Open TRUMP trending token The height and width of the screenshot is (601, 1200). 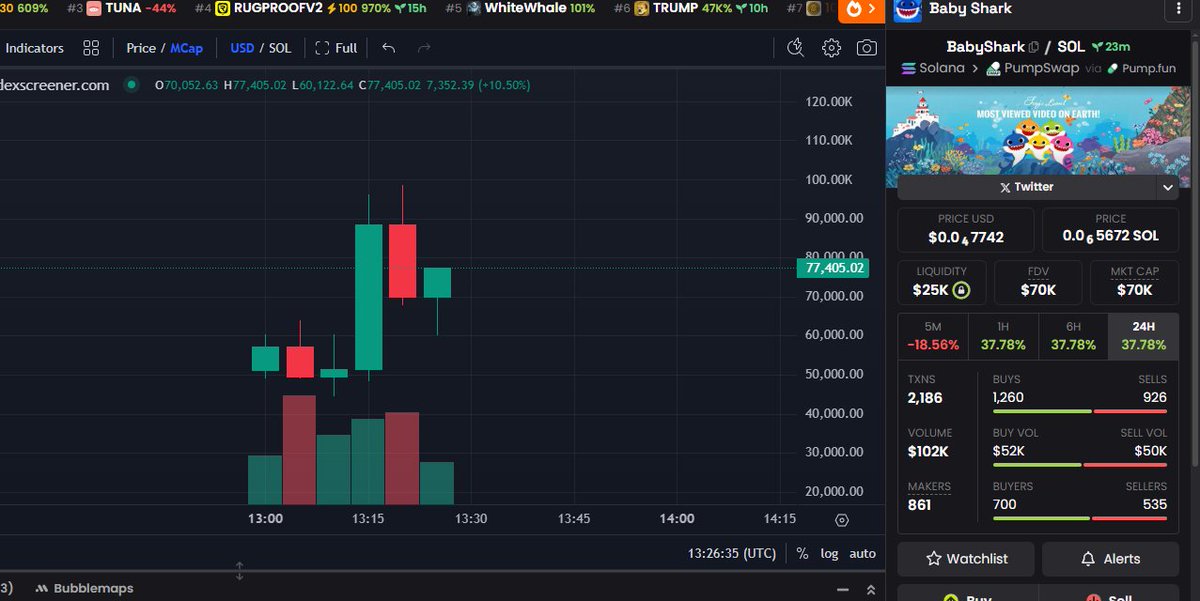[x=691, y=8]
